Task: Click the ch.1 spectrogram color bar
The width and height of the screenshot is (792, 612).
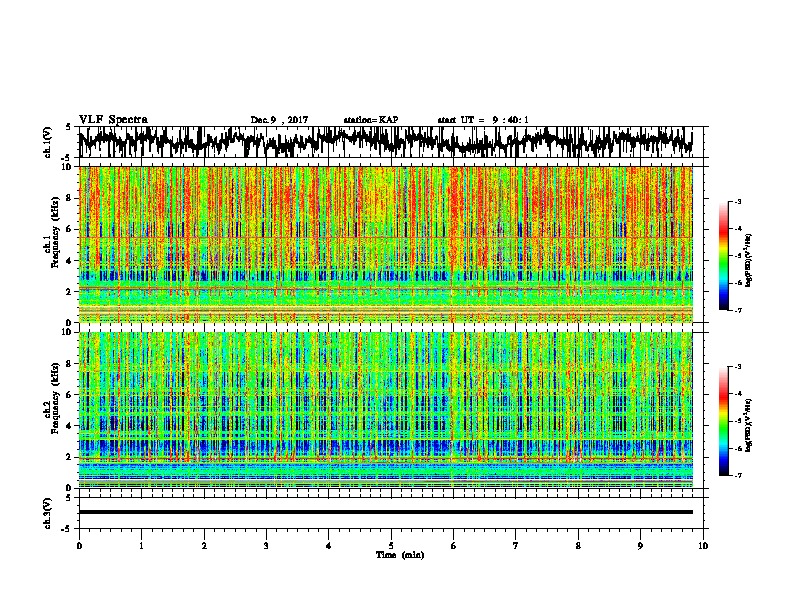Action: click(x=723, y=256)
